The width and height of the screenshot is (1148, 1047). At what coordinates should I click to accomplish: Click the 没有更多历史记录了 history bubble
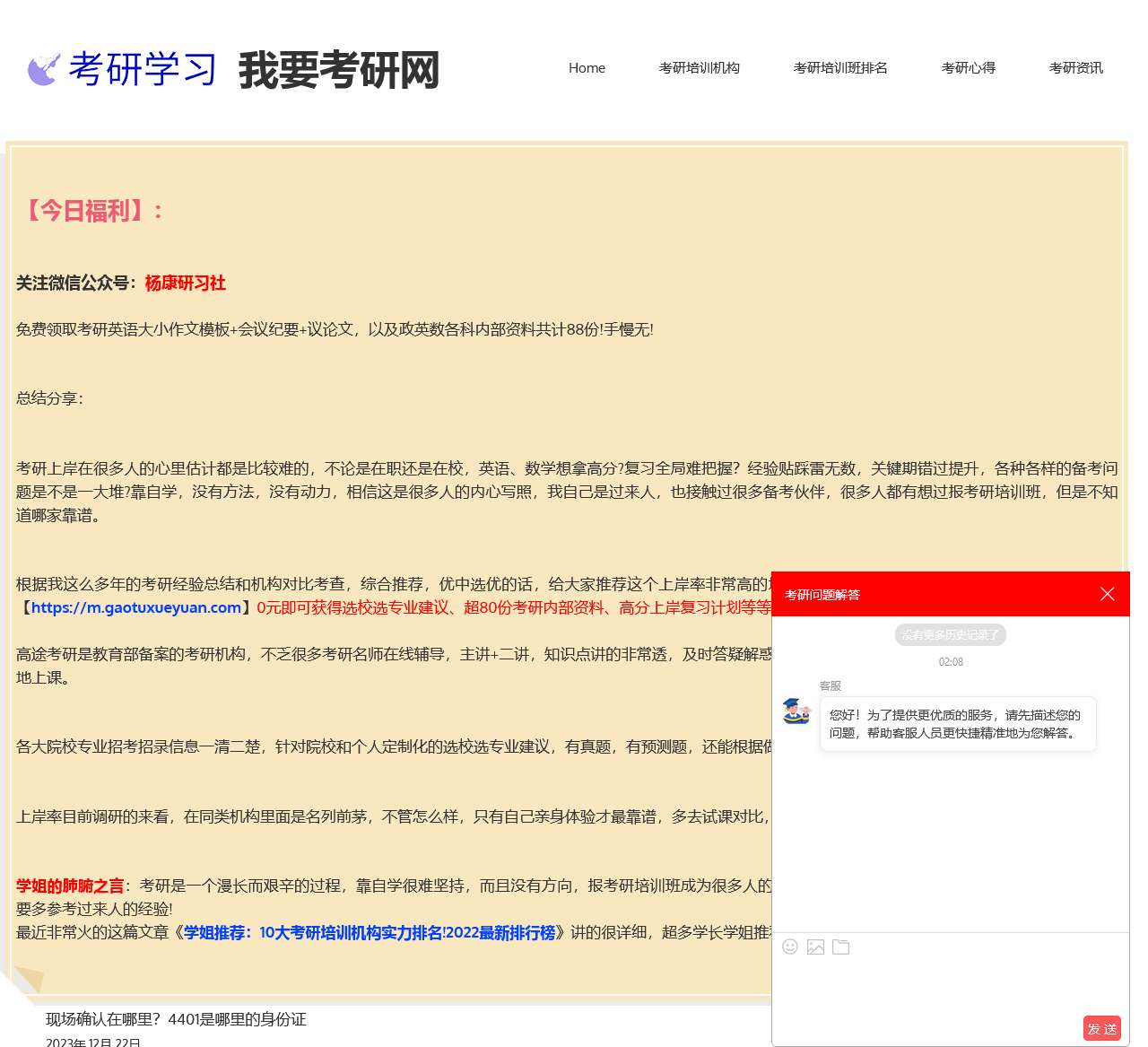(950, 634)
